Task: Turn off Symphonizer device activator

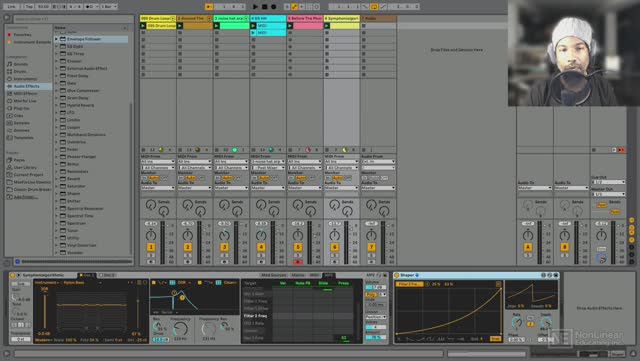Action: 13,275
